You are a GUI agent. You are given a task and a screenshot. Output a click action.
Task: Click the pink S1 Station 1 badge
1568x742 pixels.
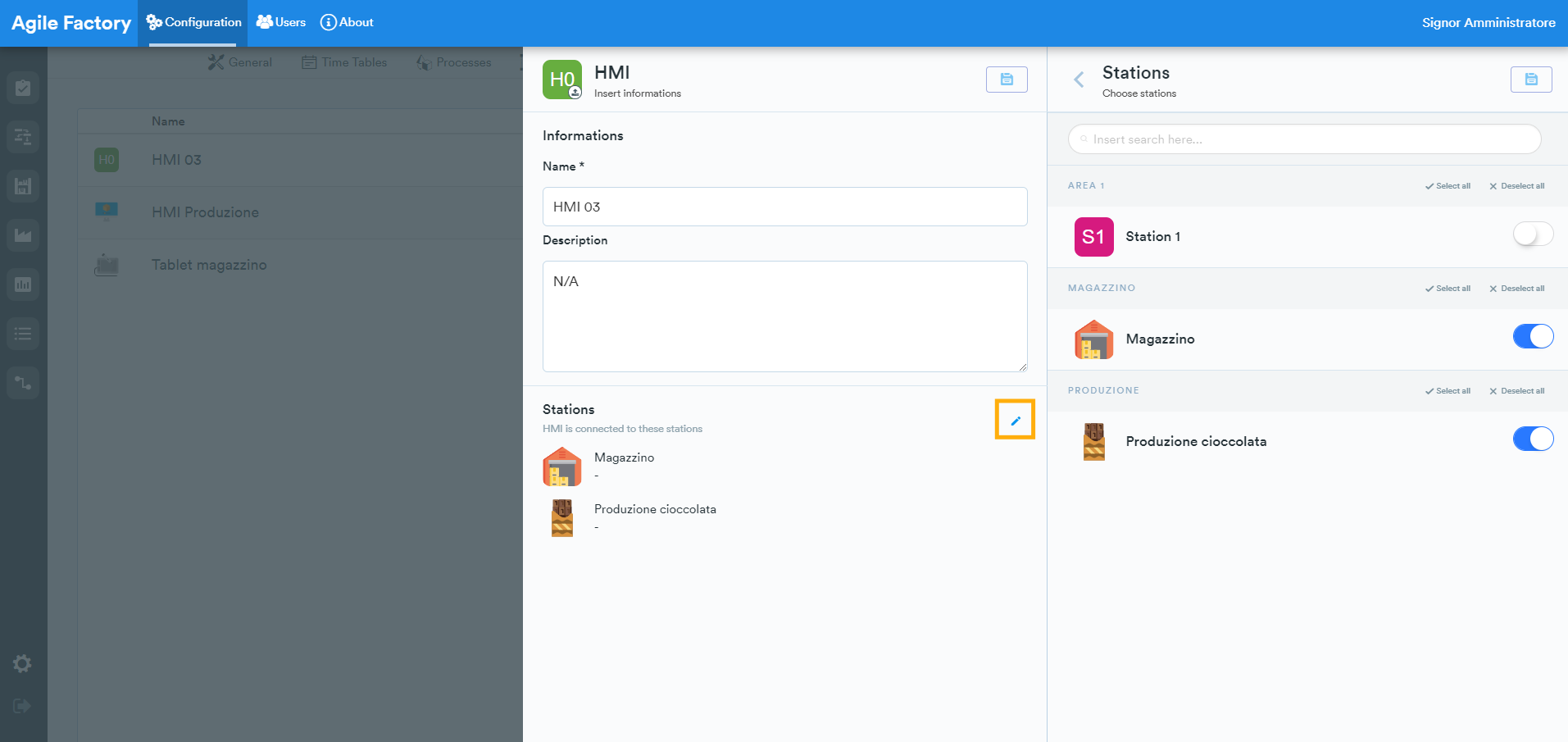click(x=1094, y=237)
